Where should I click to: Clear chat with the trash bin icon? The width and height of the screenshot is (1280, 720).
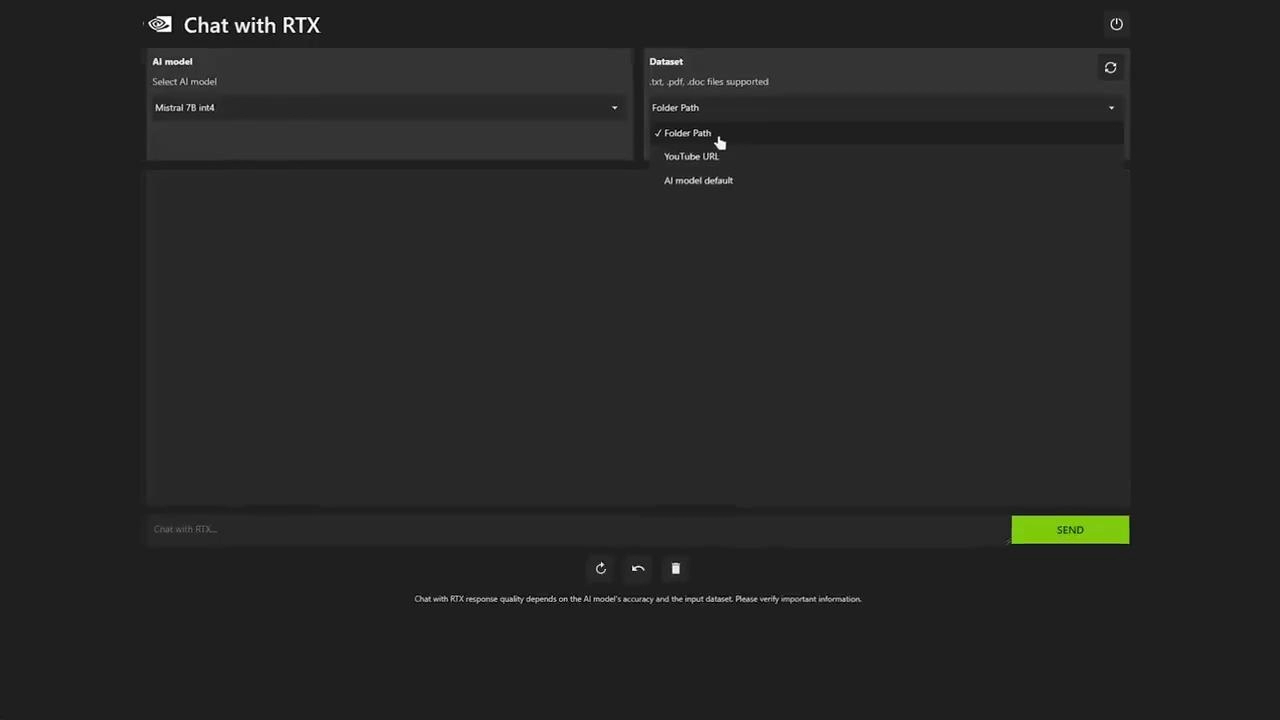[675, 568]
